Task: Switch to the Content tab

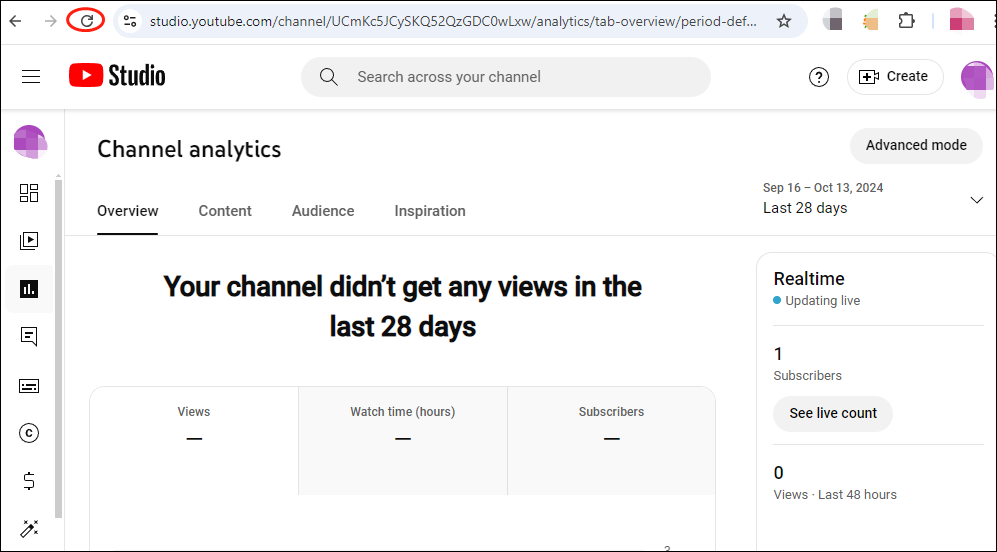Action: (225, 211)
